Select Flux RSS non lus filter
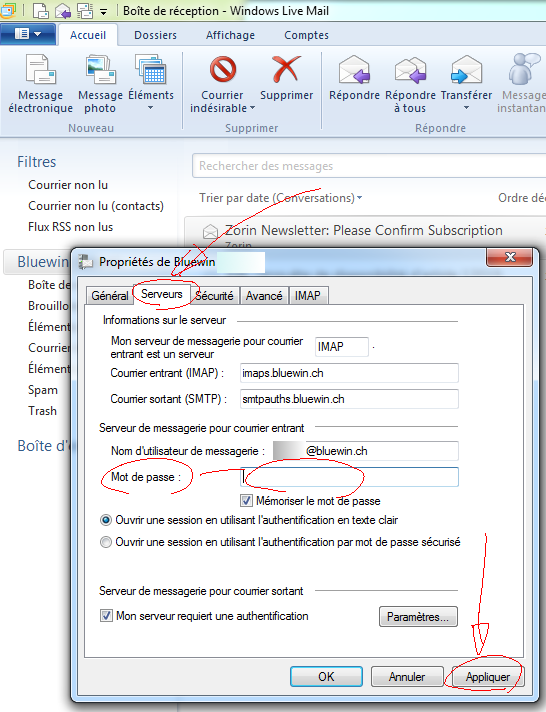Image resolution: width=546 pixels, height=712 pixels. pos(70,227)
